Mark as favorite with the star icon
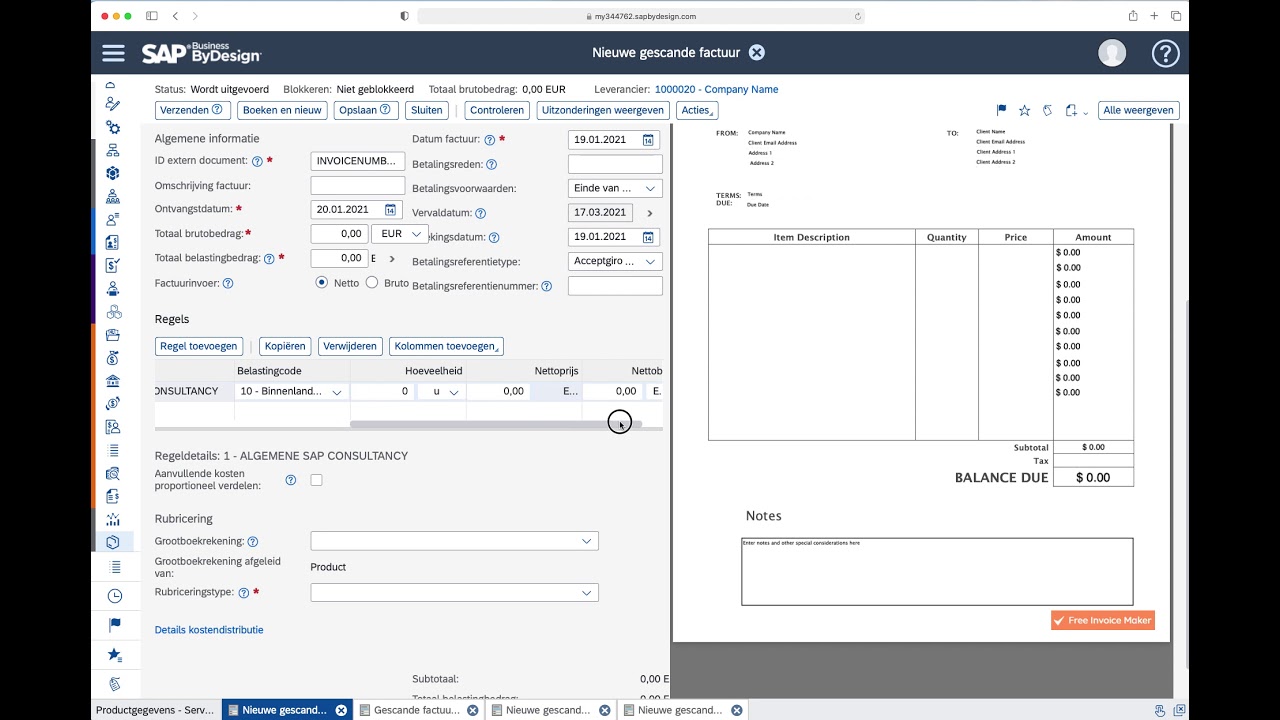 click(1024, 110)
